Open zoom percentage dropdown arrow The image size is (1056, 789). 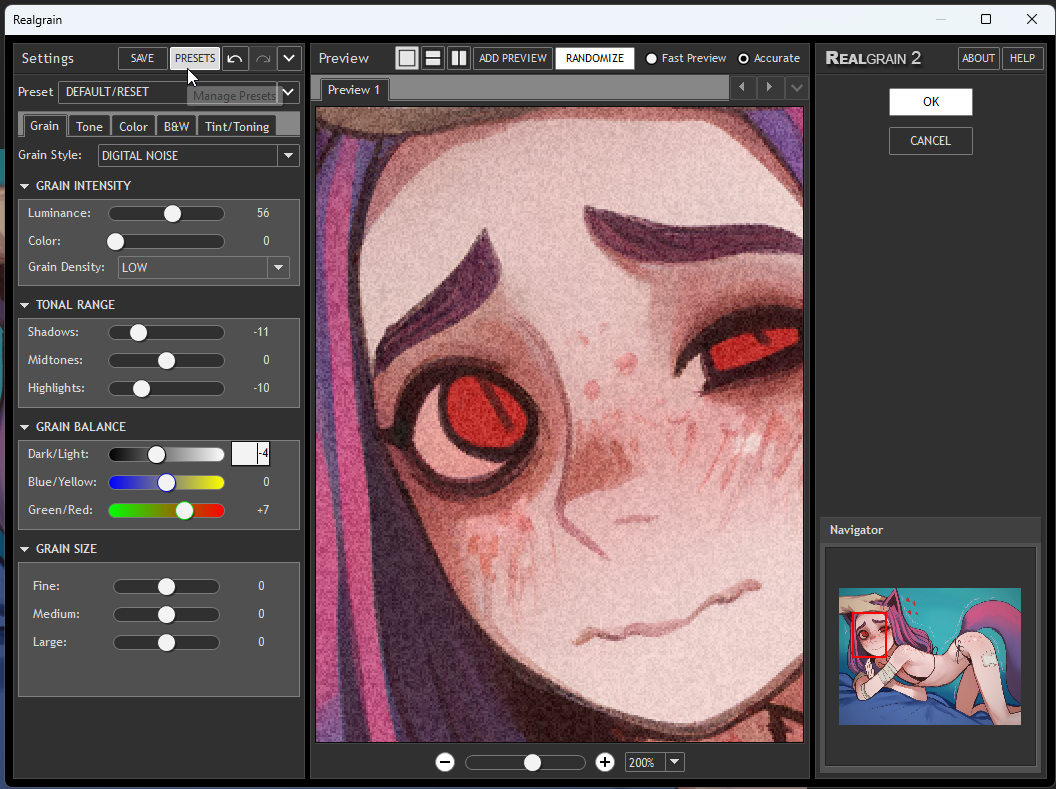point(674,762)
